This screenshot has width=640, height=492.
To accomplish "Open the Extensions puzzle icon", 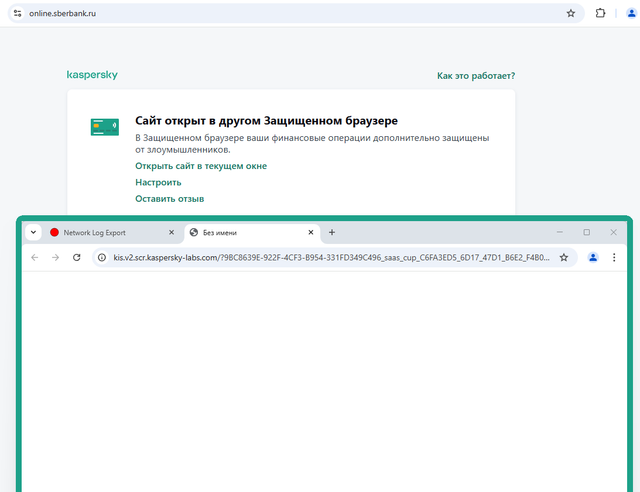I will coord(600,13).
